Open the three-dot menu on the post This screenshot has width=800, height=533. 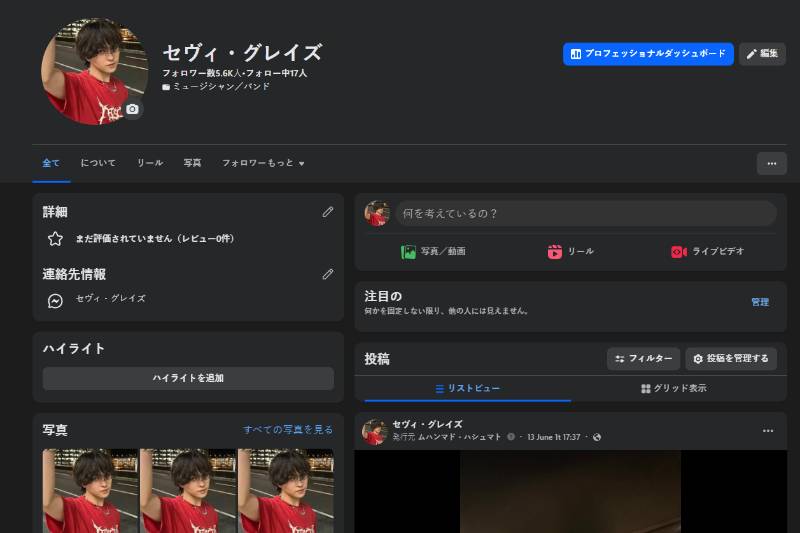coord(768,431)
